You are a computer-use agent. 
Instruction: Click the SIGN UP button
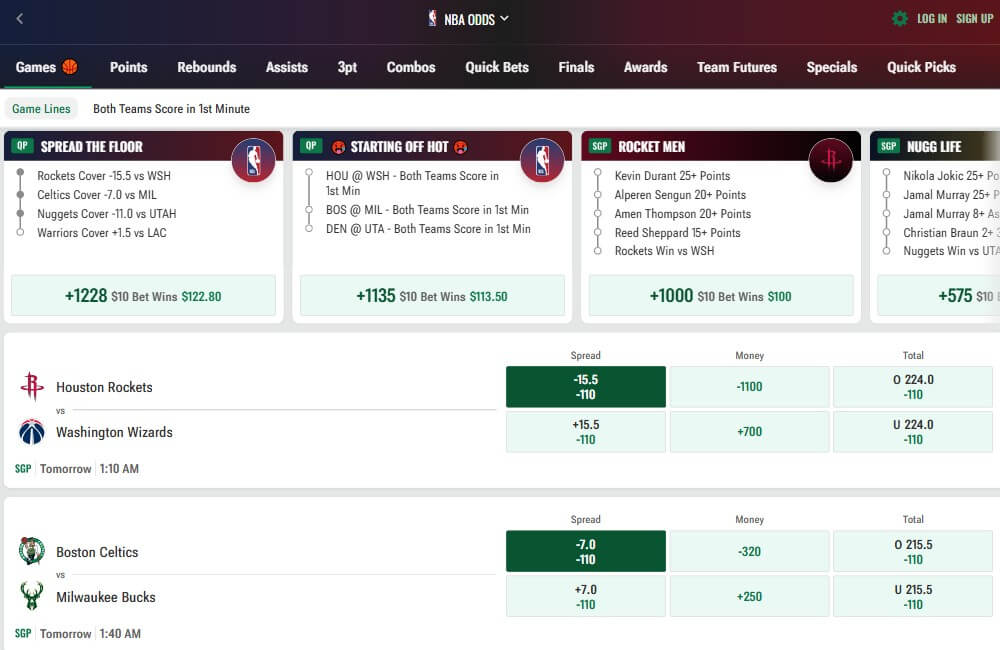point(975,18)
